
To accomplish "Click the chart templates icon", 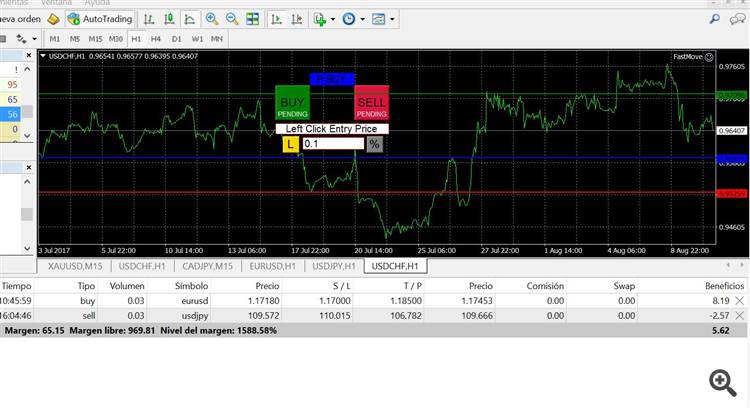I will click(378, 19).
